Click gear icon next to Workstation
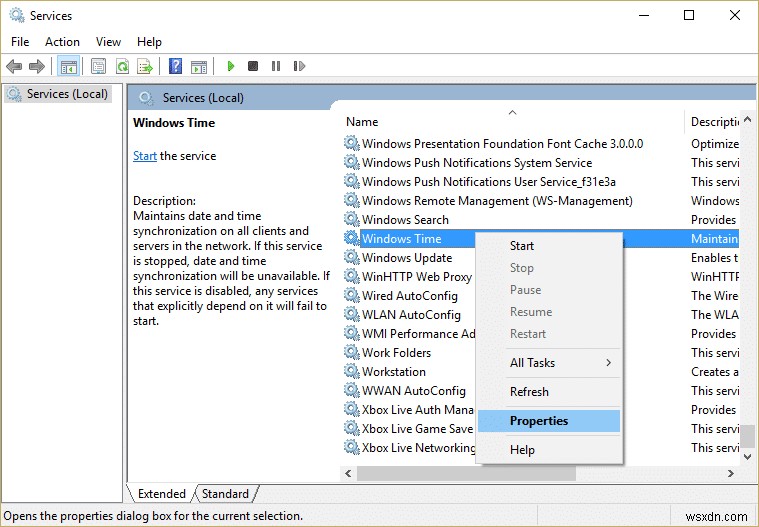The image size is (759, 527). click(x=352, y=371)
